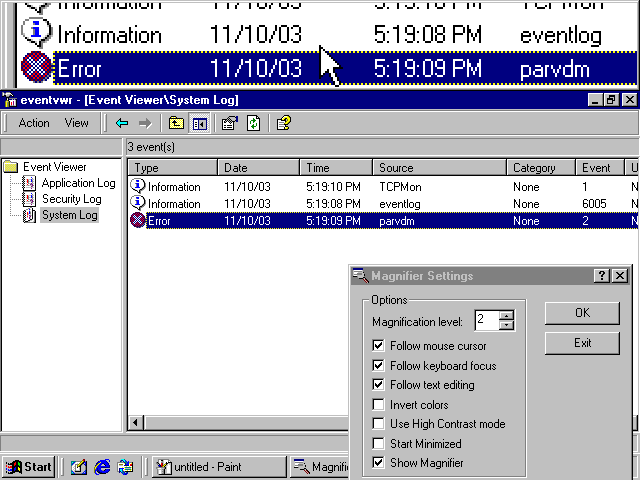Viewport: 640px width, 480px height.
Task: Click OK in Magnifier Settings
Action: point(582,313)
